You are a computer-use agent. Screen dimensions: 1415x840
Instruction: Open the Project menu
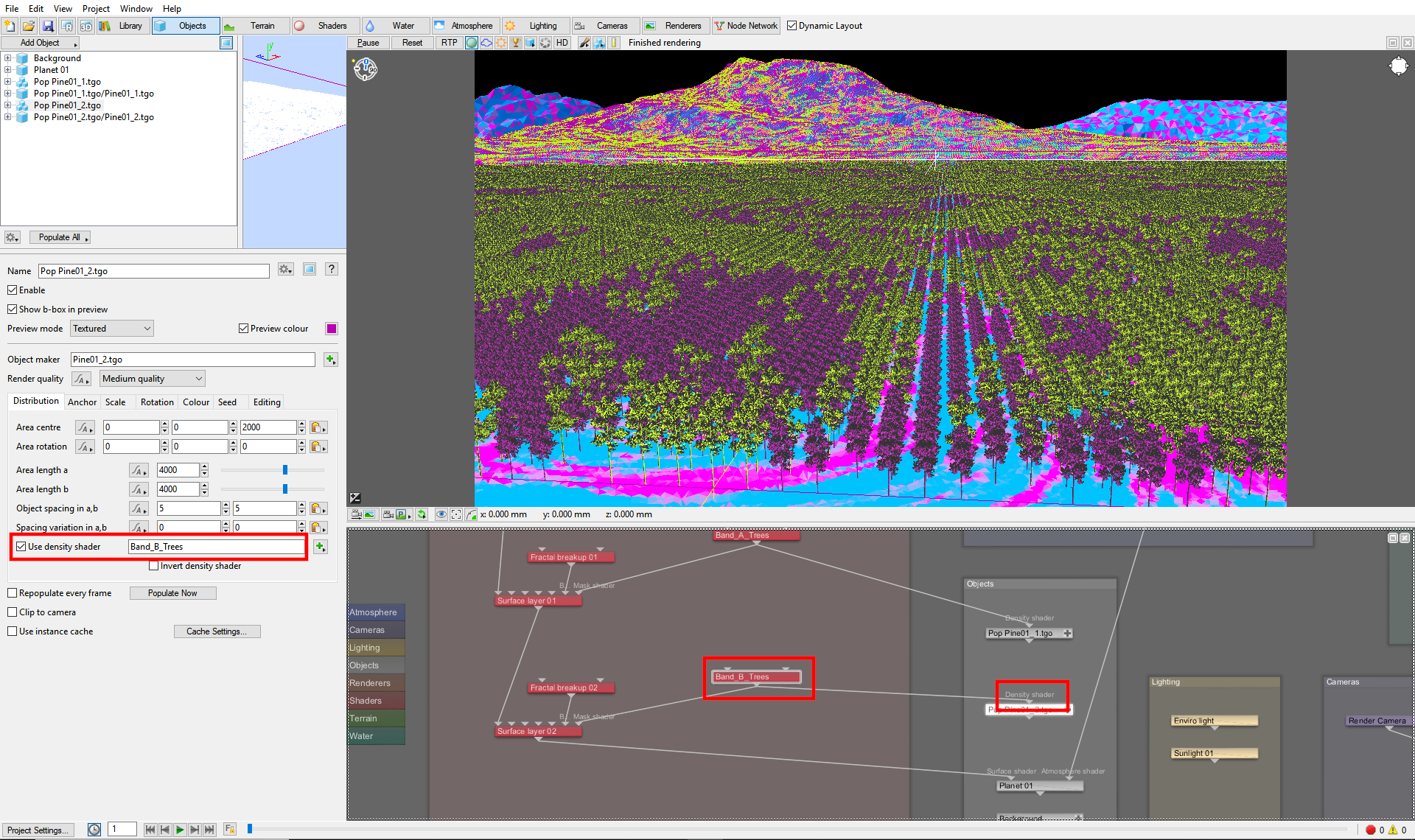96,9
